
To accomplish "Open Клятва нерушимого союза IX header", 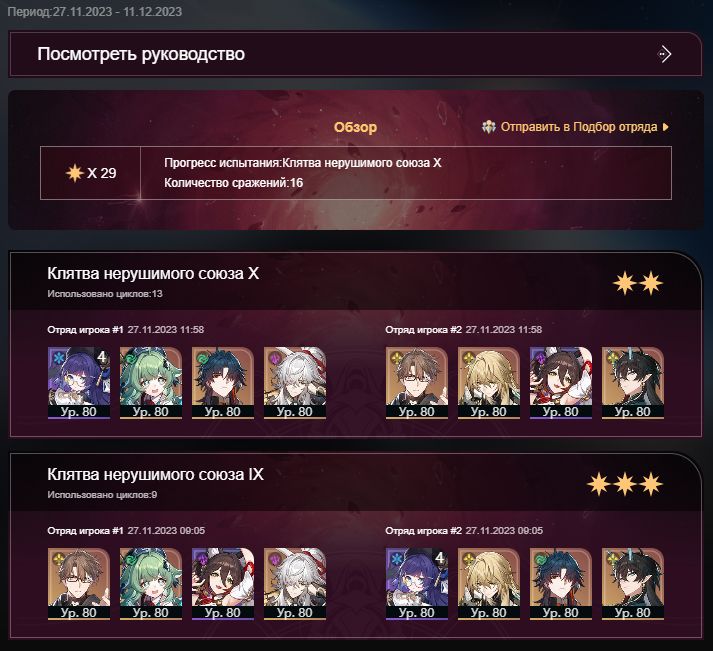I will click(x=156, y=475).
